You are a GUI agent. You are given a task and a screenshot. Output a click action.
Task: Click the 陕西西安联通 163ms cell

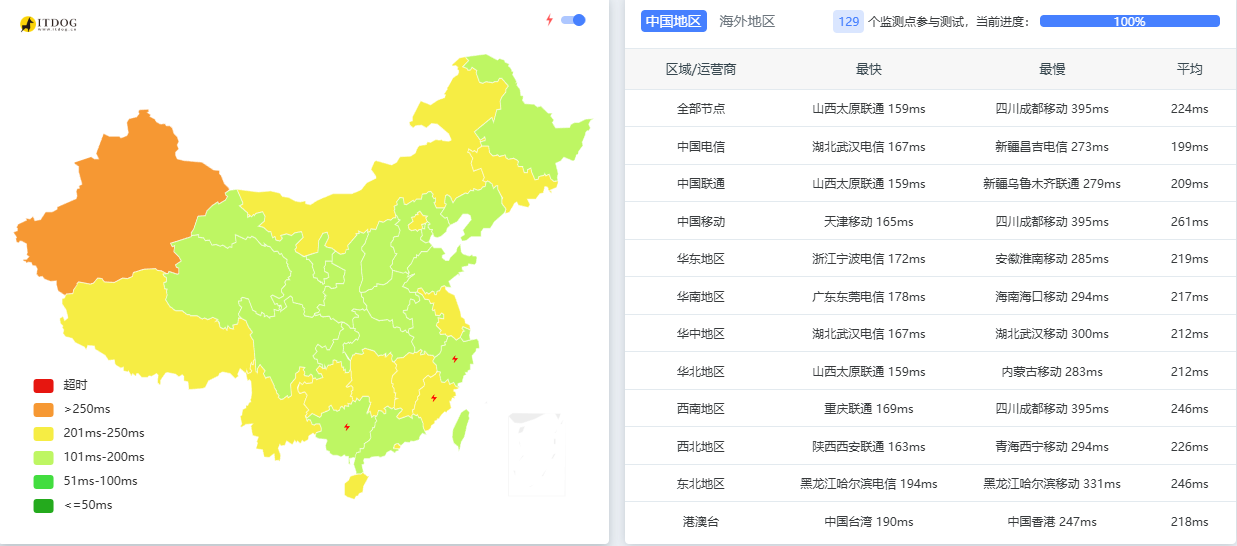869,446
